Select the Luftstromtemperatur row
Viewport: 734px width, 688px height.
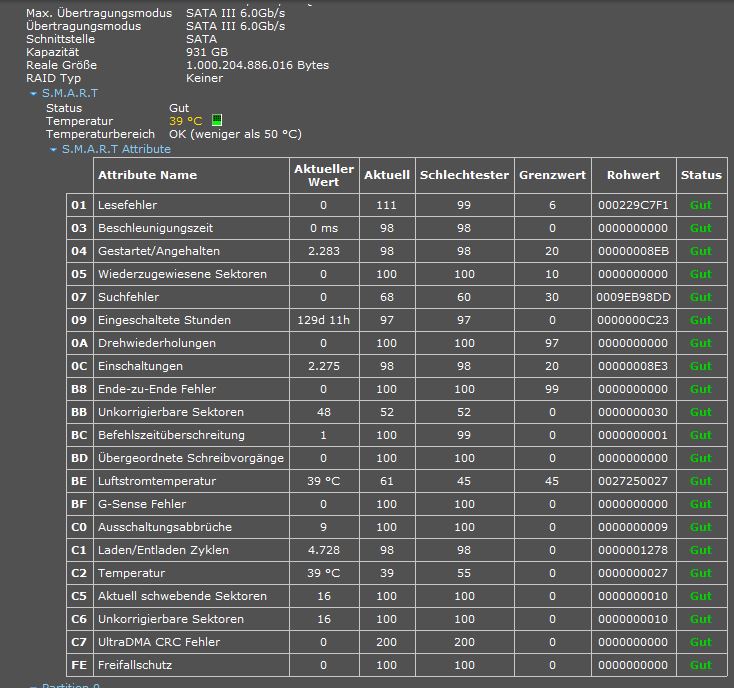point(397,481)
